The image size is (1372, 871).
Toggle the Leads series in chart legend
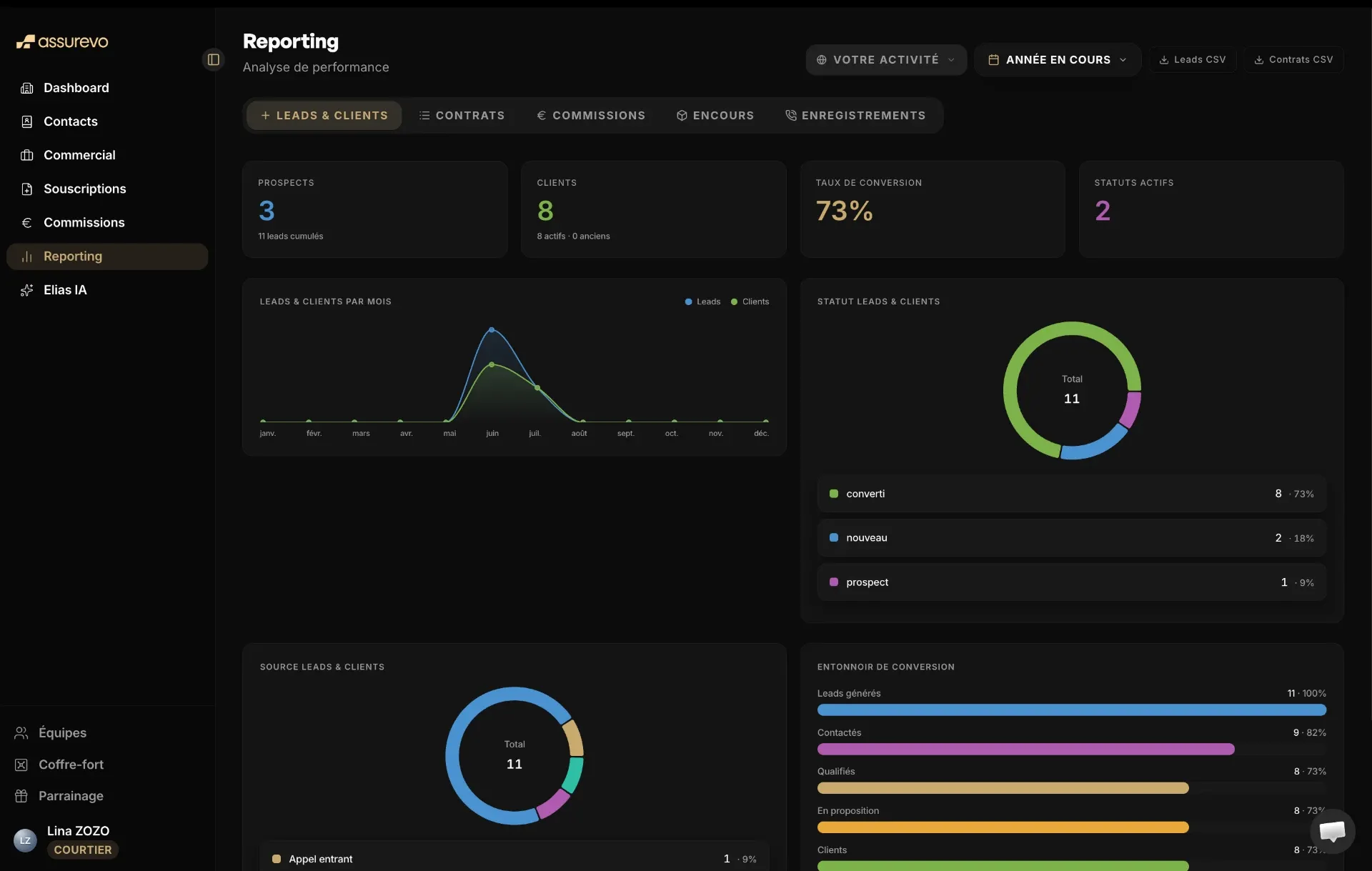[x=702, y=302]
